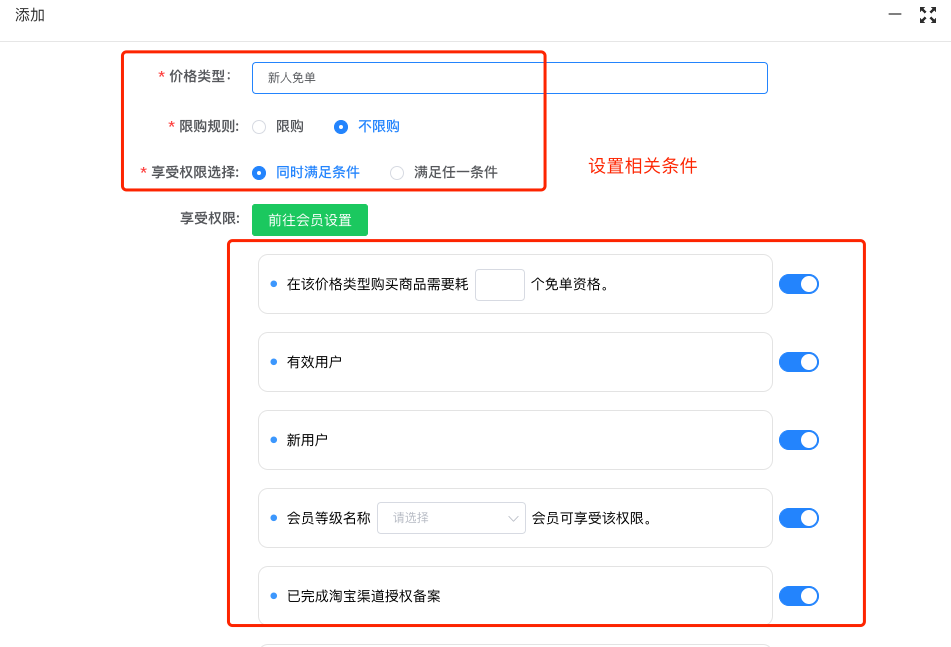Toggle the 免单资格 consumption switch

[x=799, y=284]
